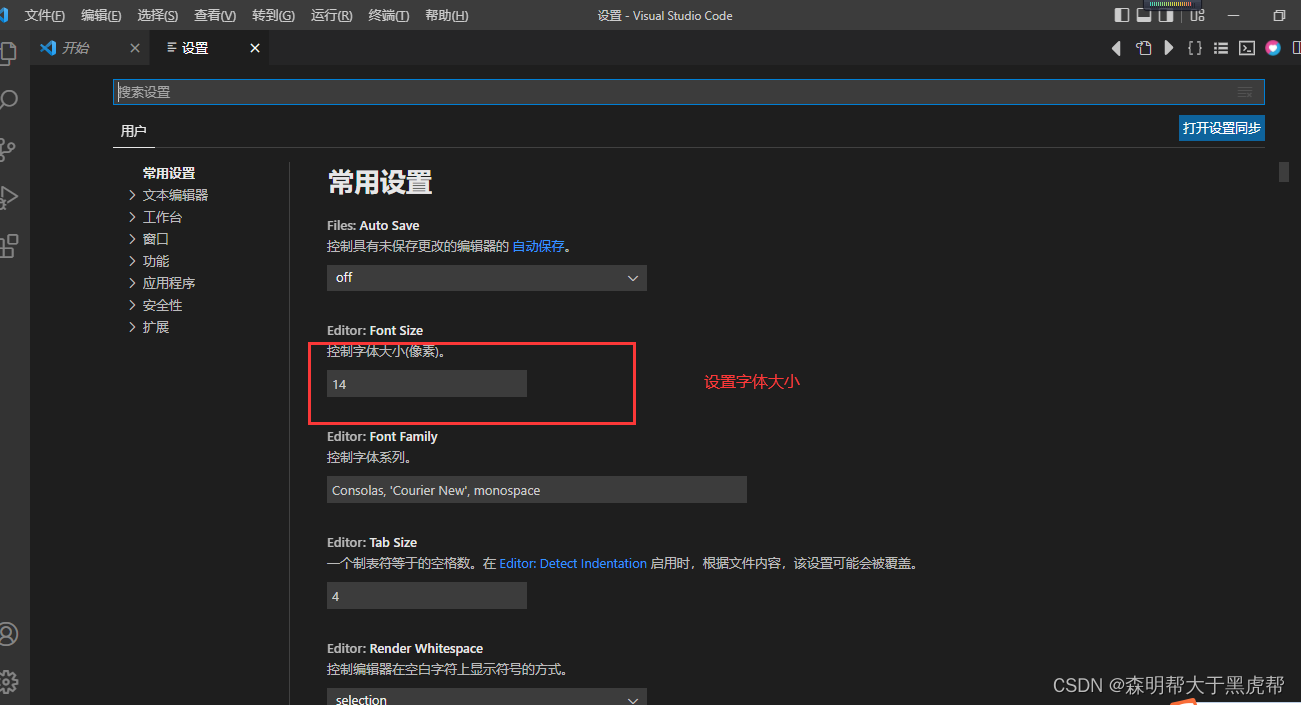Click the list icon in editor toolbar

pyautogui.click(x=1221, y=48)
